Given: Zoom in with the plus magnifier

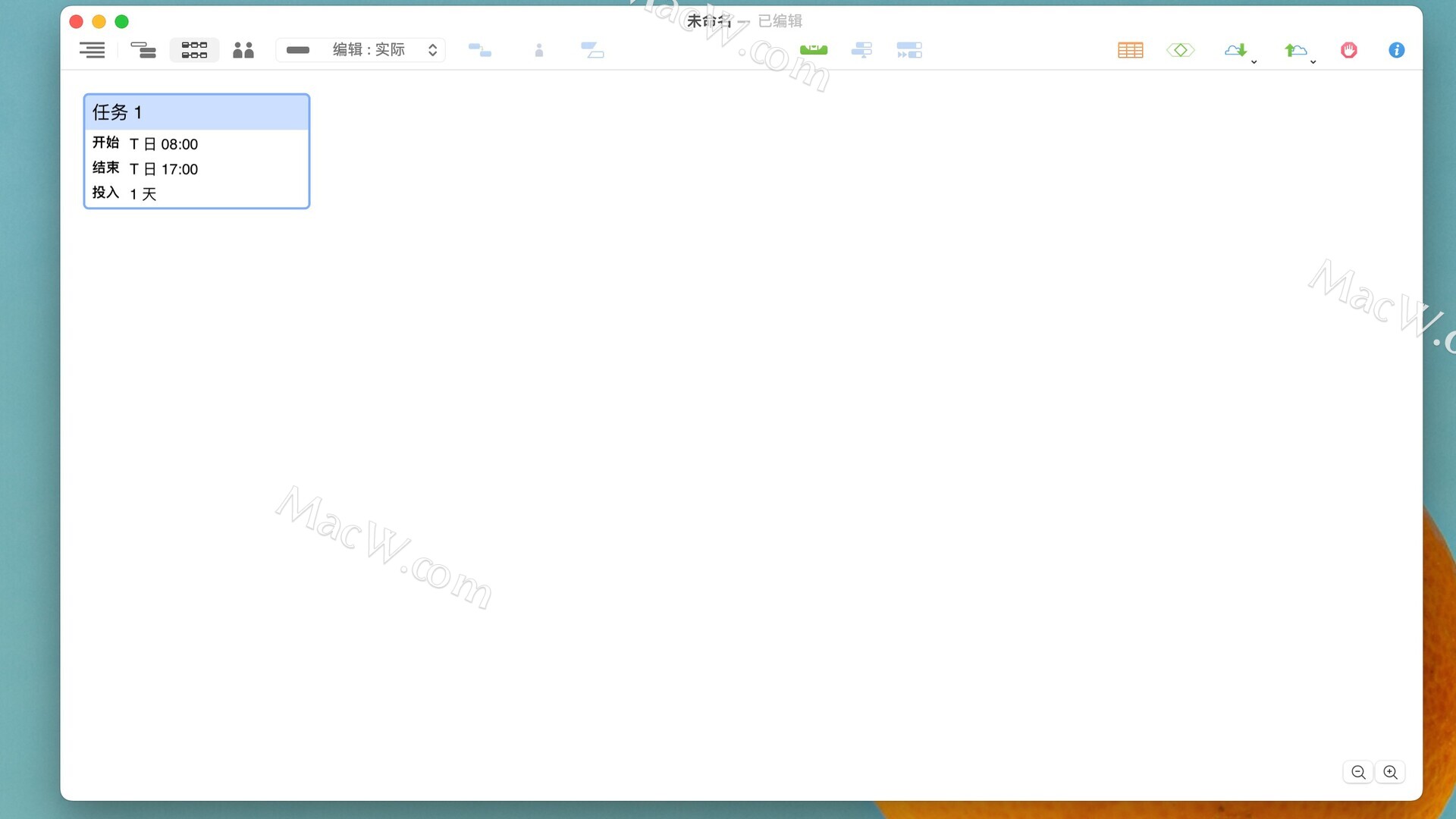Looking at the screenshot, I should point(1390,772).
